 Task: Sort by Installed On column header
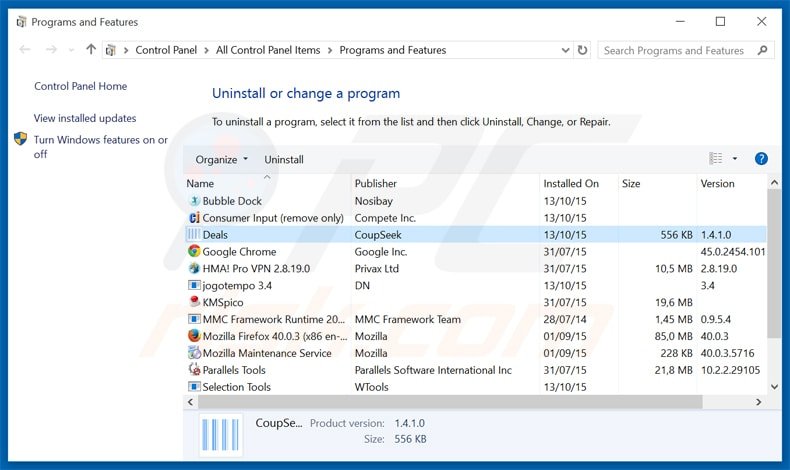(578, 183)
